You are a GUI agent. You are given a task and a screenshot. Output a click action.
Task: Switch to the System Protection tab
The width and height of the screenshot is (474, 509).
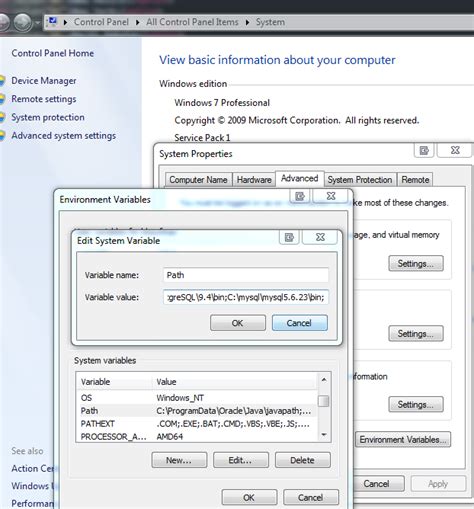[360, 180]
